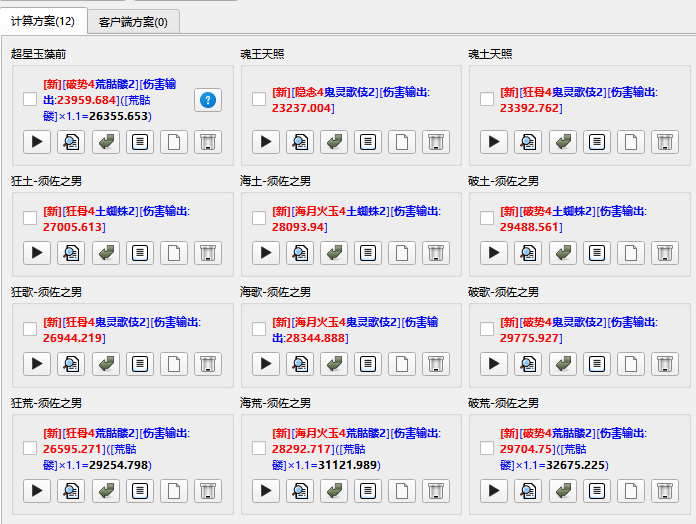The width and height of the screenshot is (696, 524).
Task: Click the green return arrow in 超星玉藻前
Action: 106,142
